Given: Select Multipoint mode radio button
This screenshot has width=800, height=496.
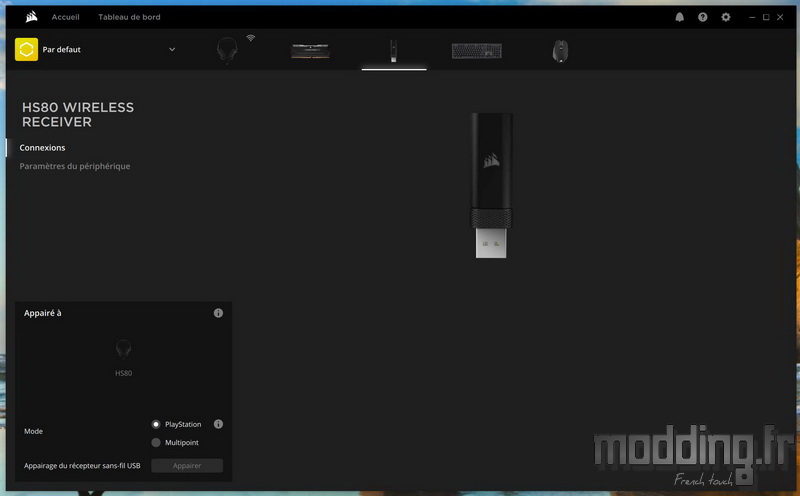Looking at the screenshot, I should click(x=156, y=442).
